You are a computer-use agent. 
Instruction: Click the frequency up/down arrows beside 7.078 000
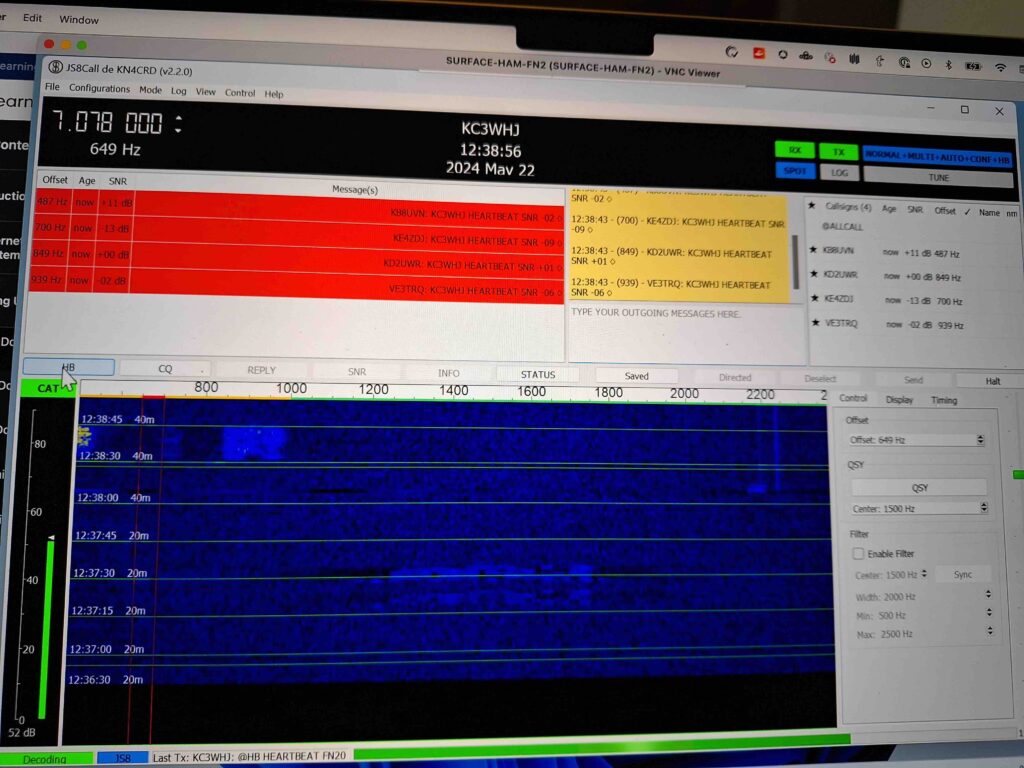178,124
